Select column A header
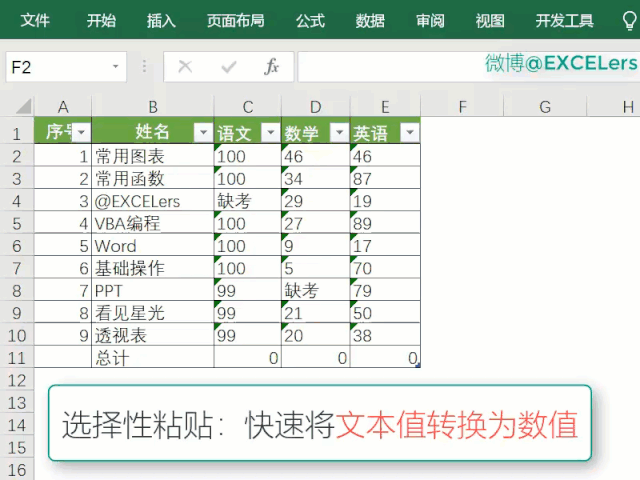 (x=63, y=107)
